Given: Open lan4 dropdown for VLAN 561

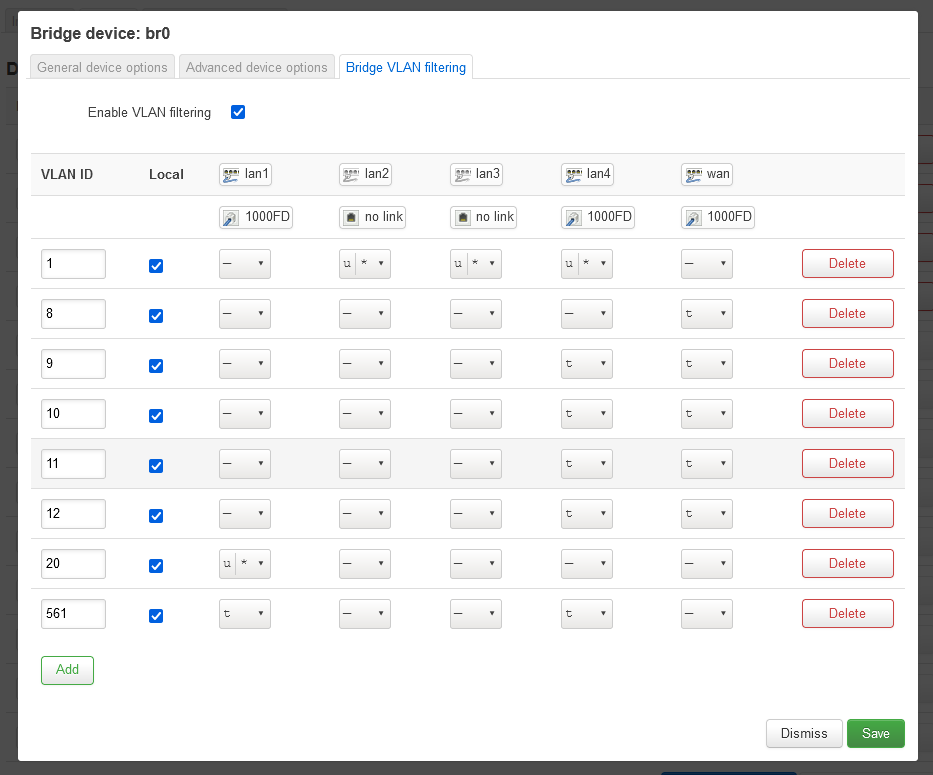Looking at the screenshot, I should pos(586,614).
